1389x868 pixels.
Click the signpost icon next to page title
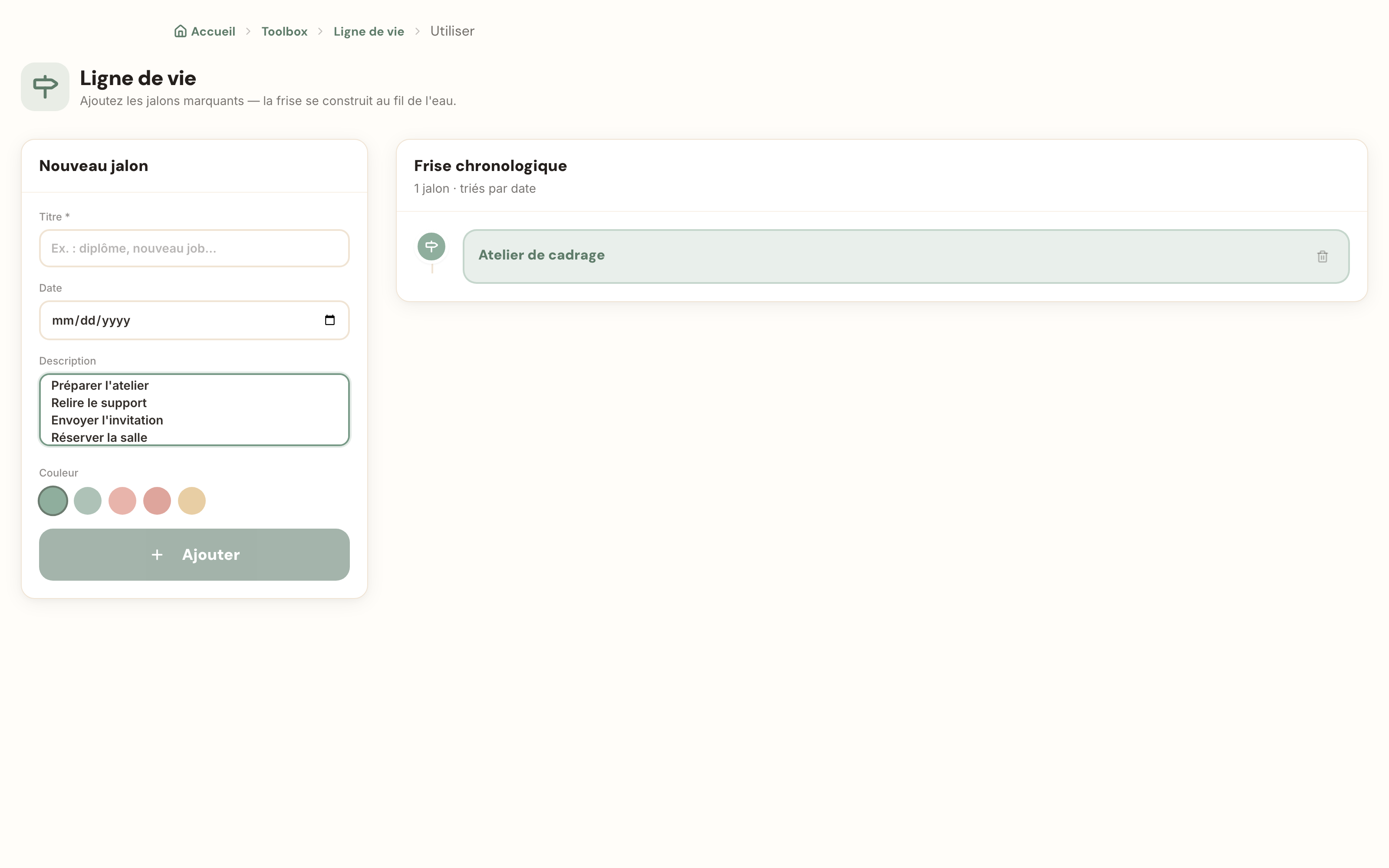(45, 87)
